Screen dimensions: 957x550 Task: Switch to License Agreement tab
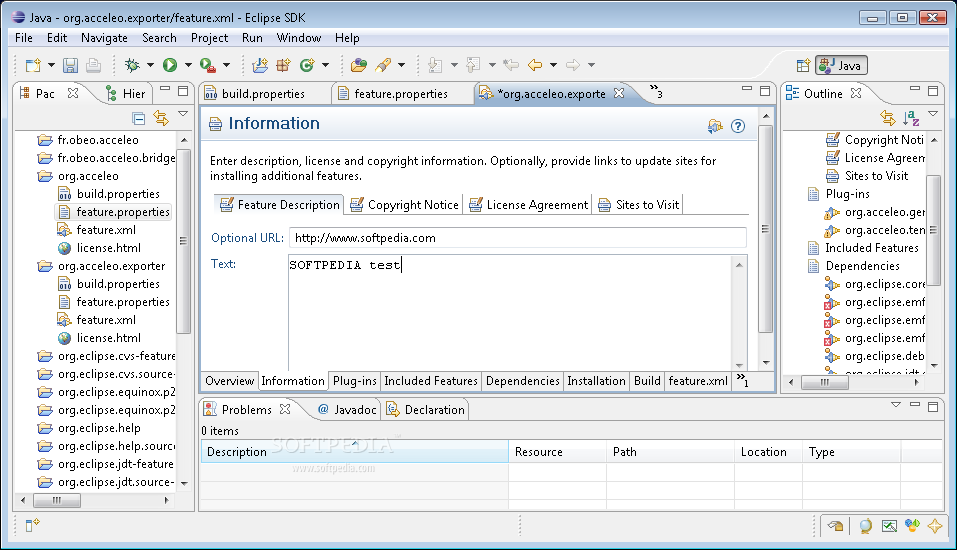click(x=529, y=204)
